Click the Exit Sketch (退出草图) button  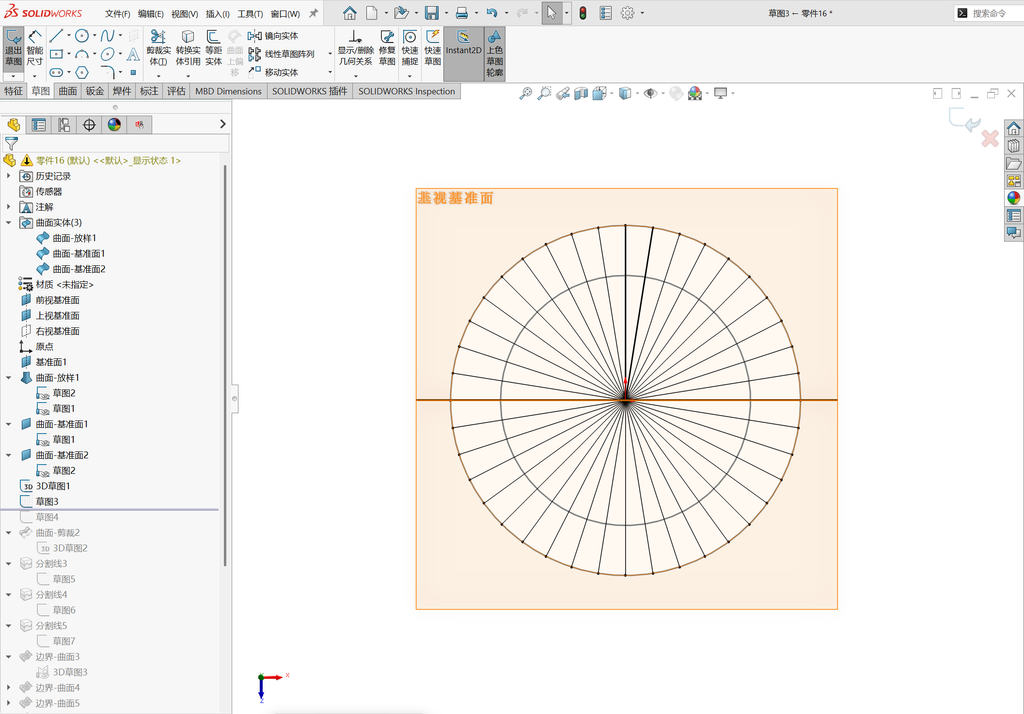14,48
